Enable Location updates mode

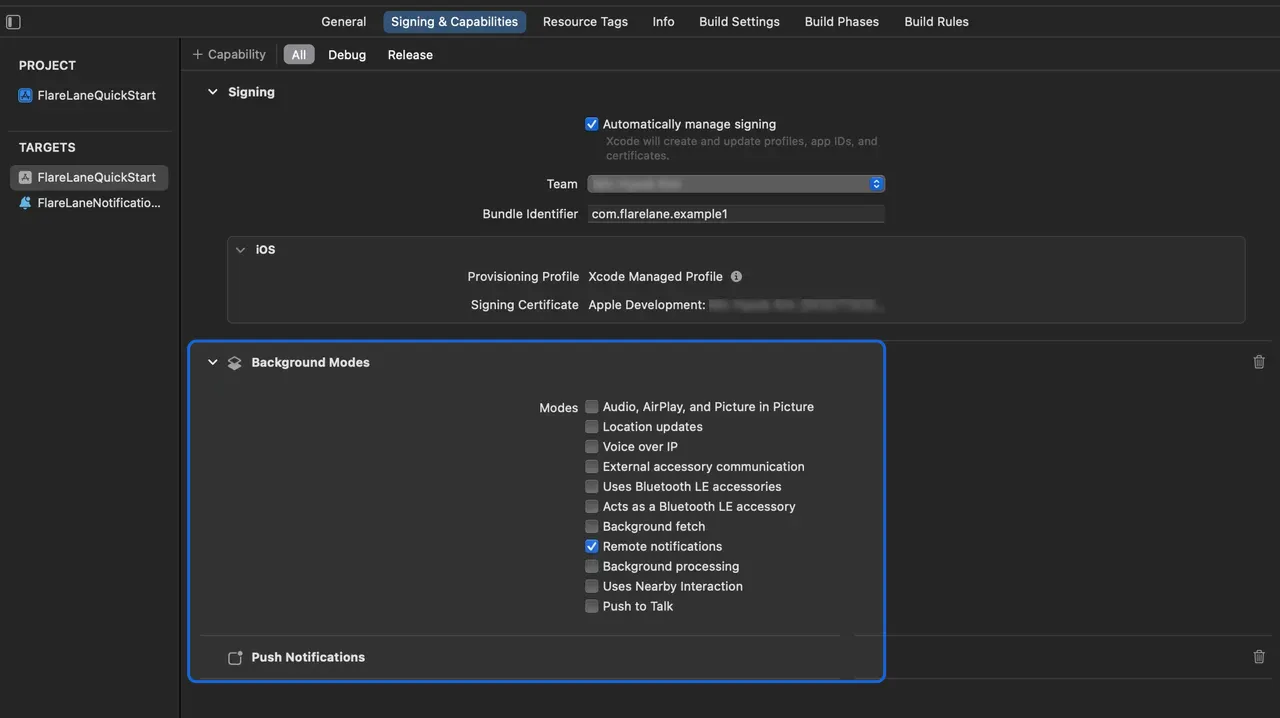pyautogui.click(x=592, y=427)
